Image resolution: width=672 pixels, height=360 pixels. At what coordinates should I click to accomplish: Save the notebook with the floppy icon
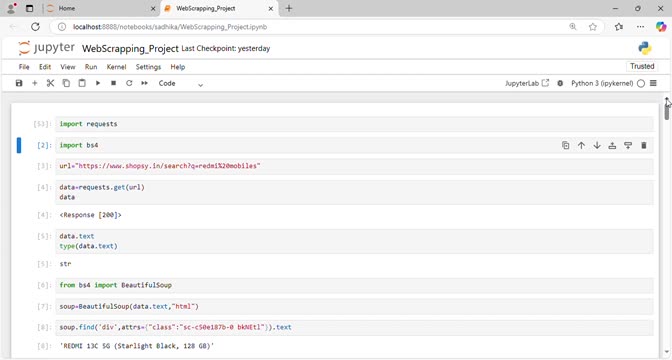point(19,83)
